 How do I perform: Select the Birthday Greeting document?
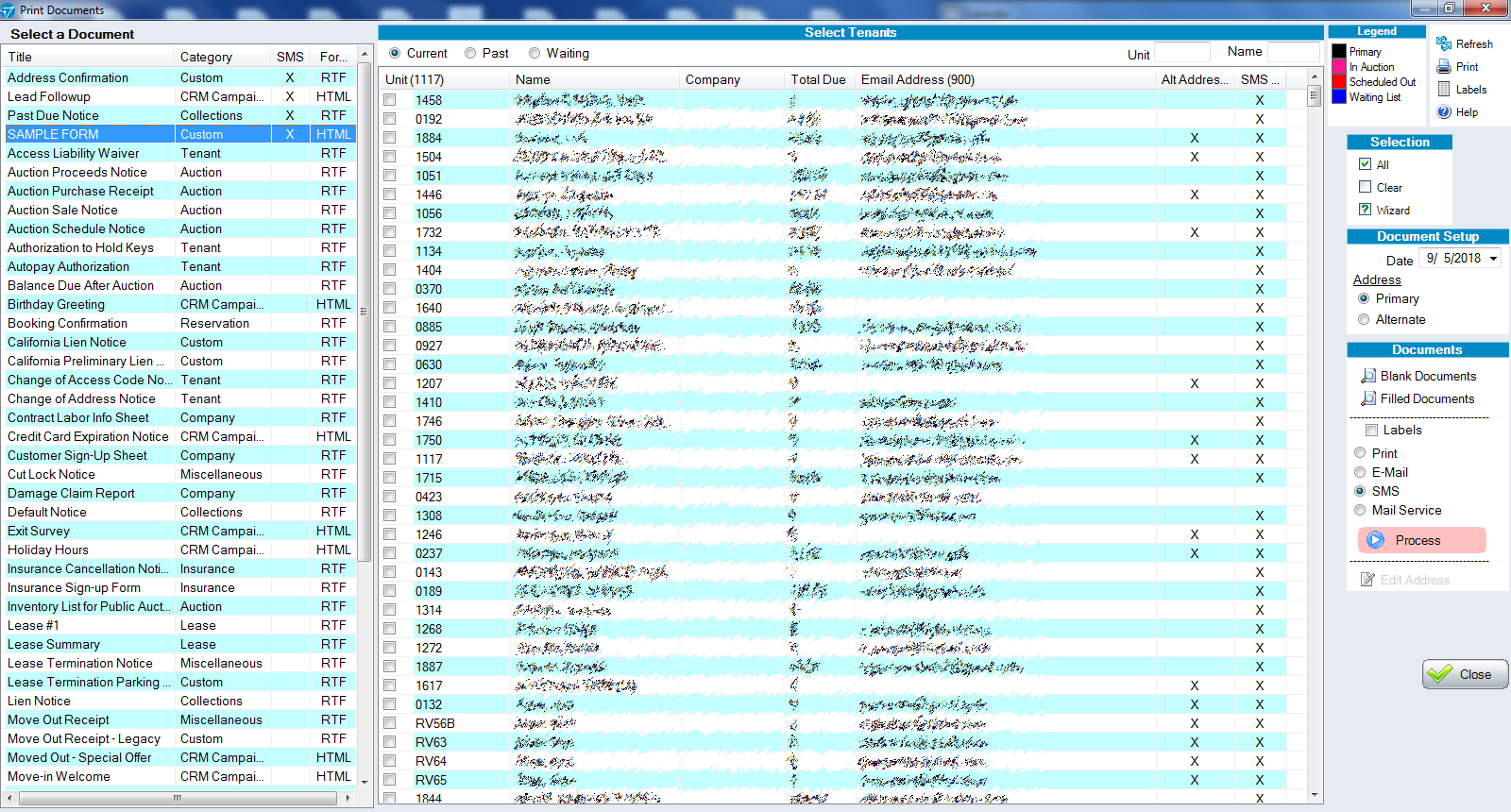click(x=178, y=304)
